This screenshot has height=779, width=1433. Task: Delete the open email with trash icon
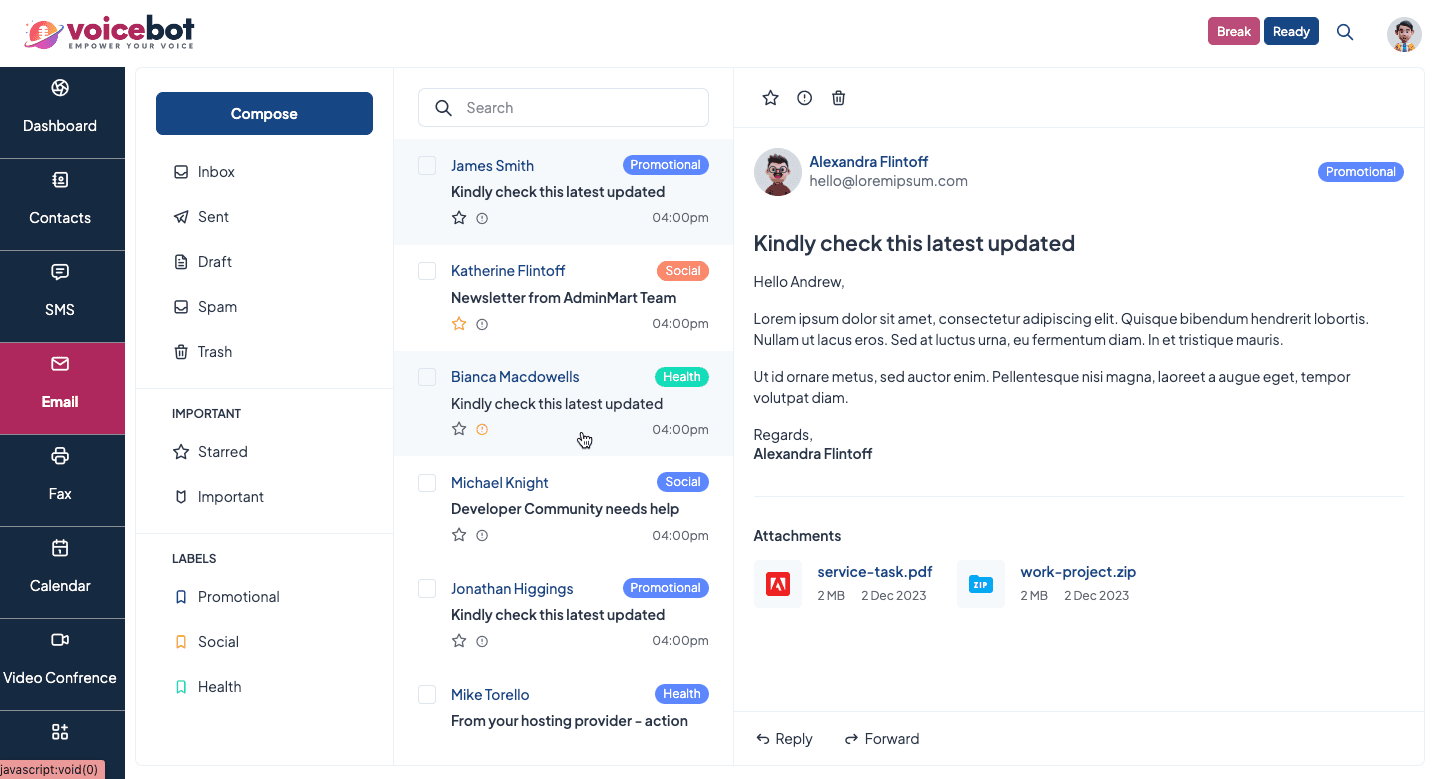(x=839, y=98)
